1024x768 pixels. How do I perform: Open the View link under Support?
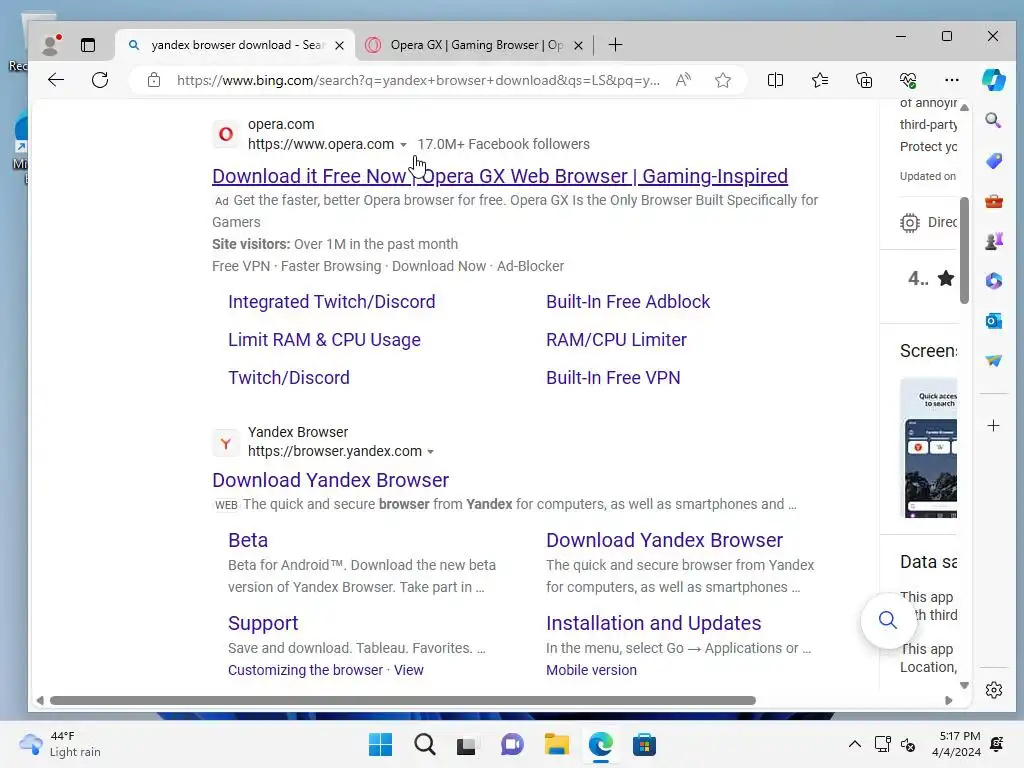tap(409, 670)
